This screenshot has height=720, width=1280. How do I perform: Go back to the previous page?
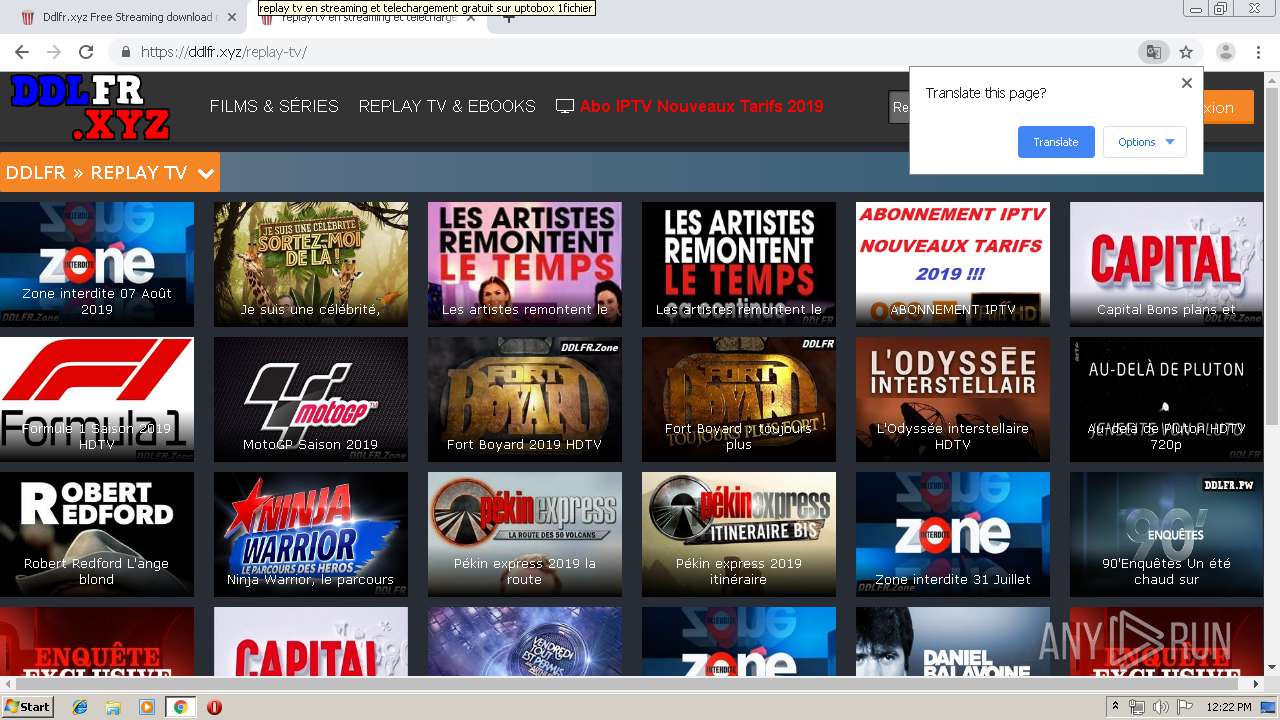pos(21,52)
